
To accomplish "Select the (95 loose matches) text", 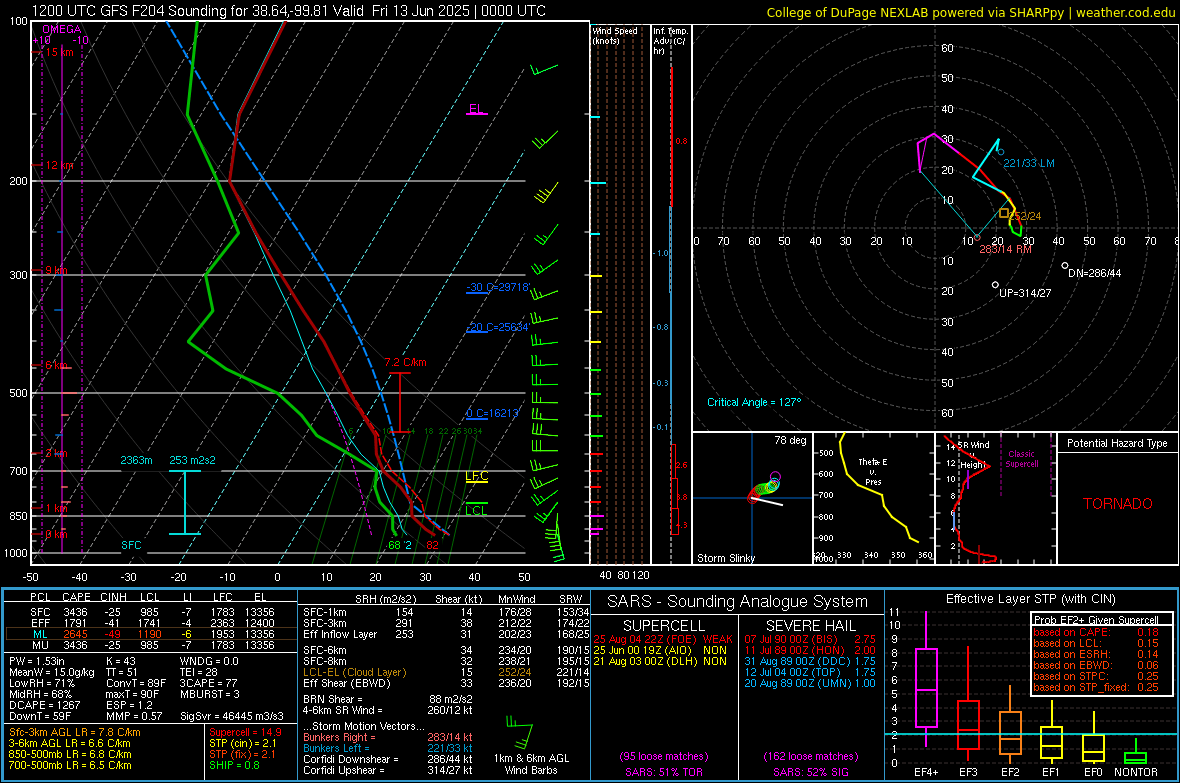I will click(664, 757).
